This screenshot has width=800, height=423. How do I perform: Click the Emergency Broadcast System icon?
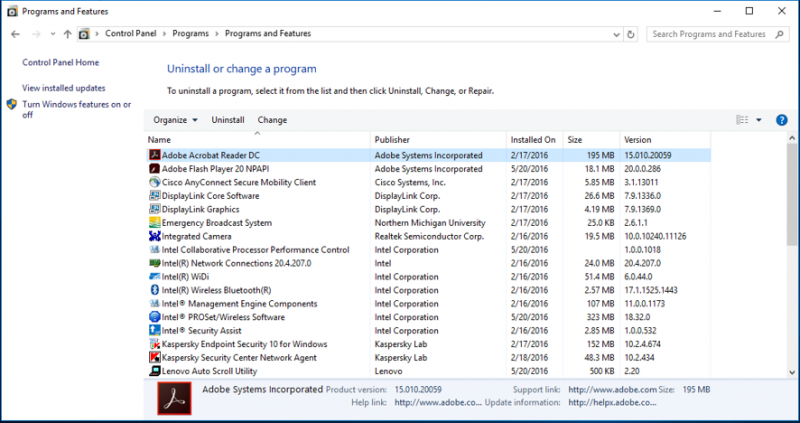155,222
